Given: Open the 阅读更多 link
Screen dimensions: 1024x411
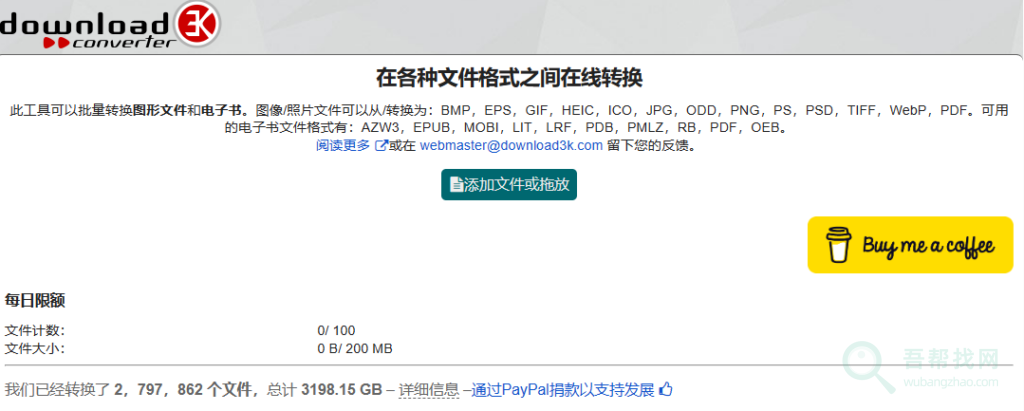Looking at the screenshot, I should [x=343, y=146].
